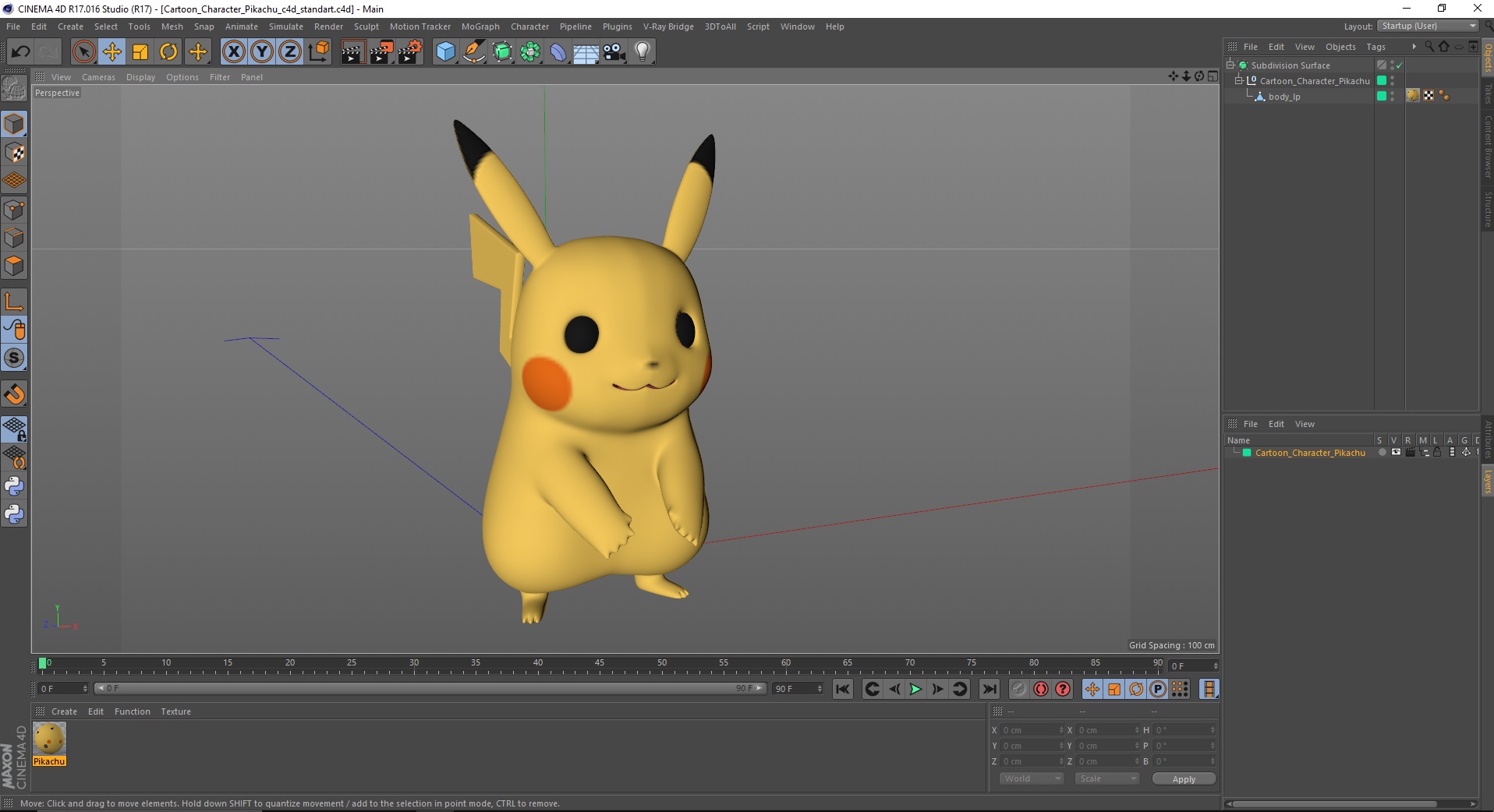Click the X position input field
1494x812 pixels.
1032,730
